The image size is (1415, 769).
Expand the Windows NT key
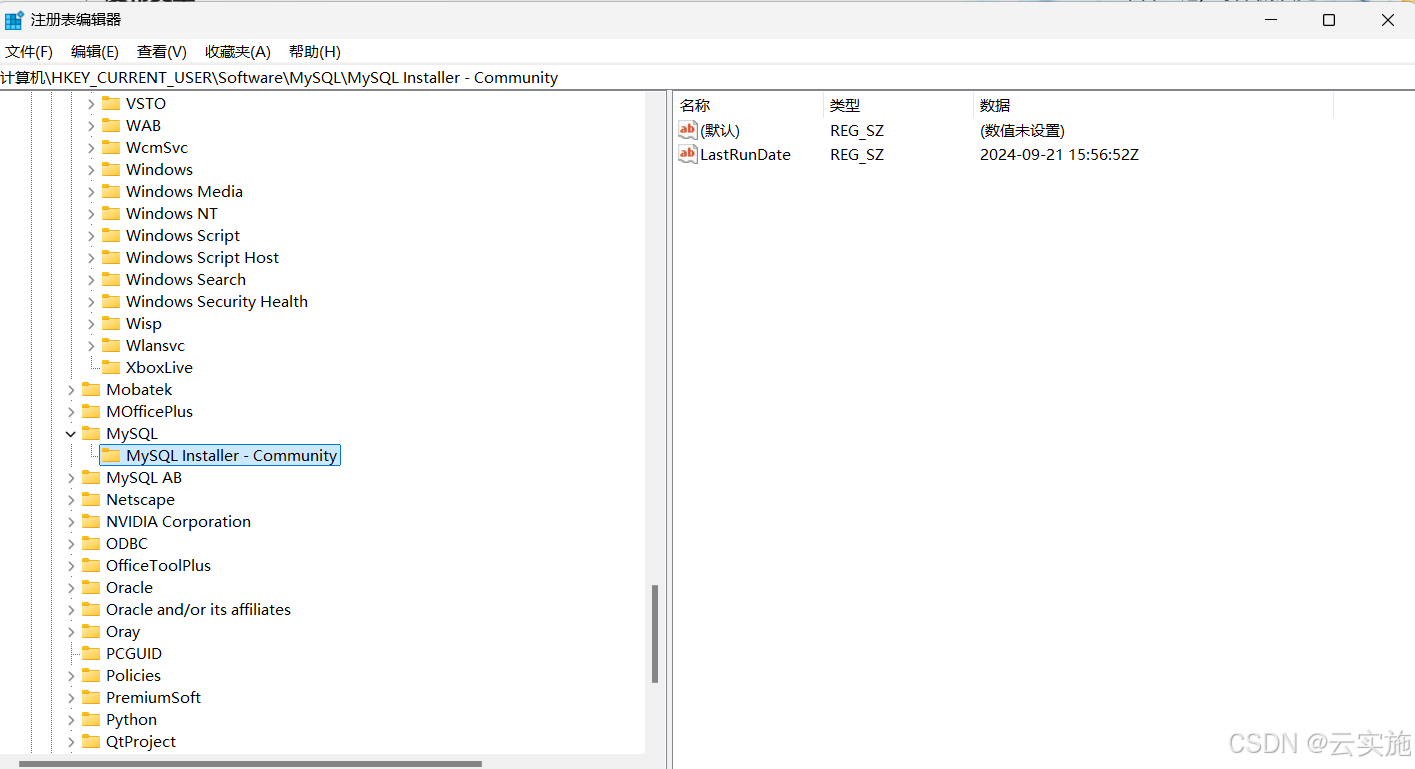tap(91, 214)
